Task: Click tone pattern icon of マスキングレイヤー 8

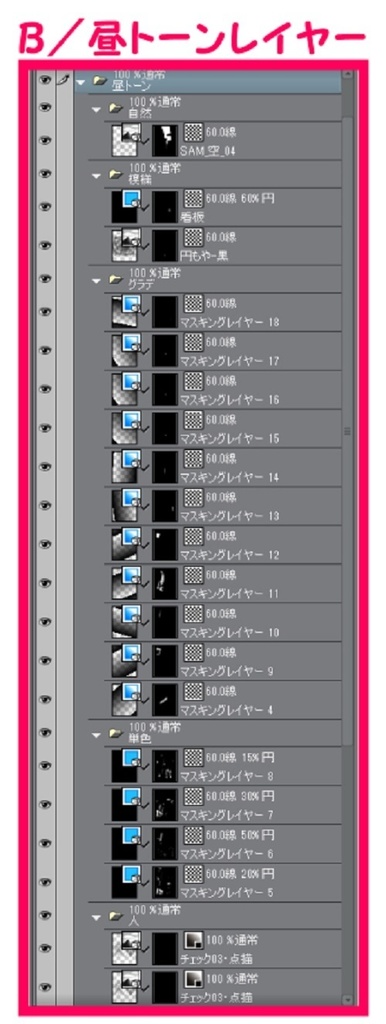Action: (193, 758)
